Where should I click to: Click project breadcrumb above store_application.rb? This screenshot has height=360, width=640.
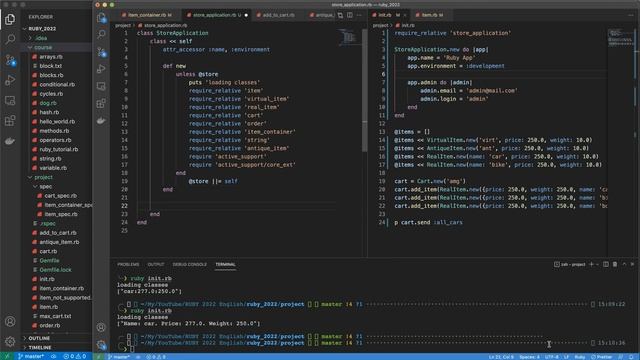(x=123, y=25)
